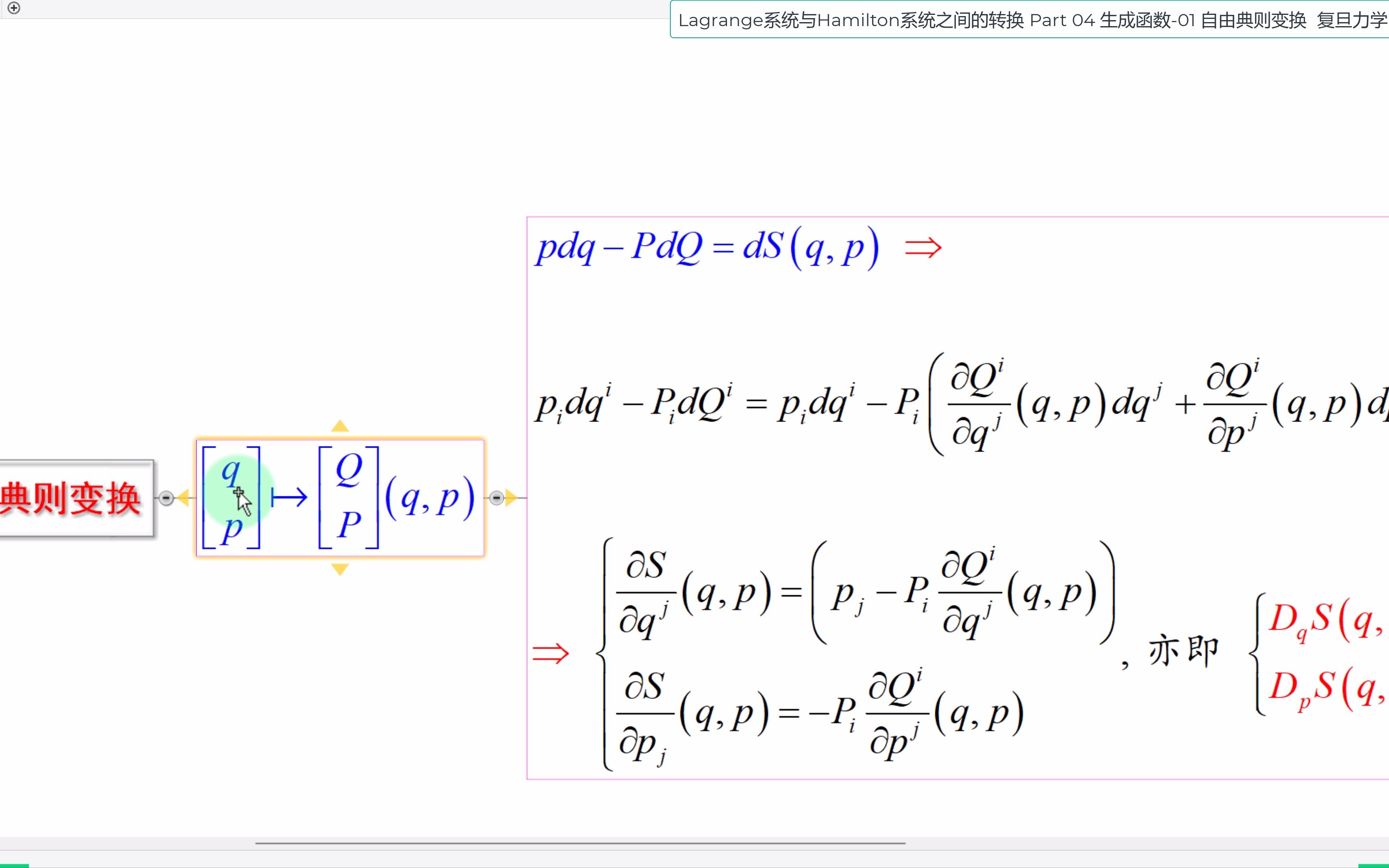Image resolution: width=1389 pixels, height=868 pixels.
Task: Click yellow up arrow above the selected node
Action: coord(340,426)
